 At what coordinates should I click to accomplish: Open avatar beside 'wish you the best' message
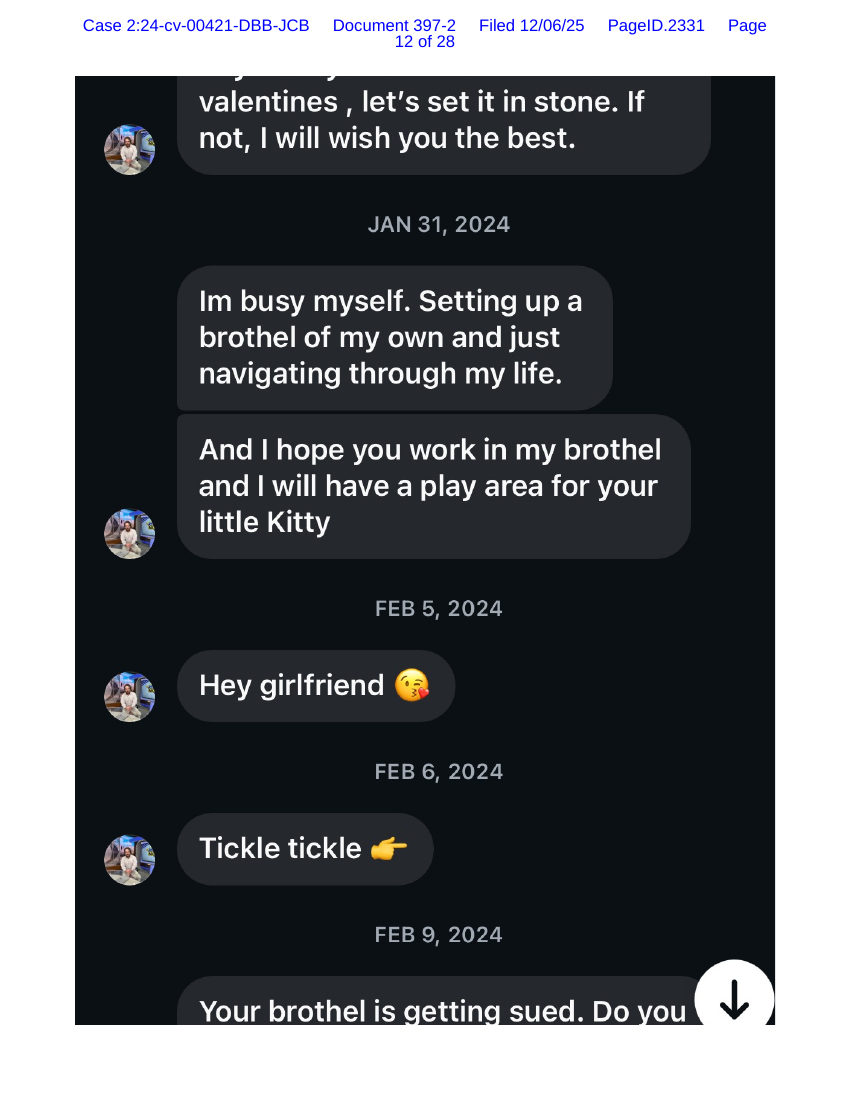pyautogui.click(x=130, y=149)
